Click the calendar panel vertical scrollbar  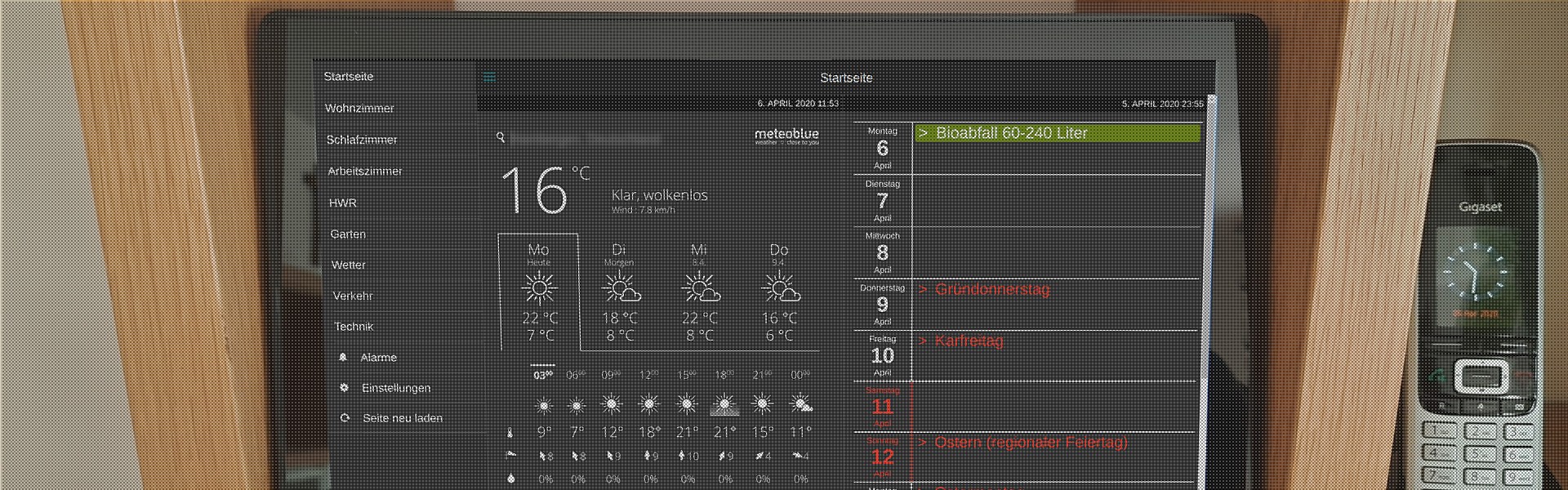point(1211,286)
